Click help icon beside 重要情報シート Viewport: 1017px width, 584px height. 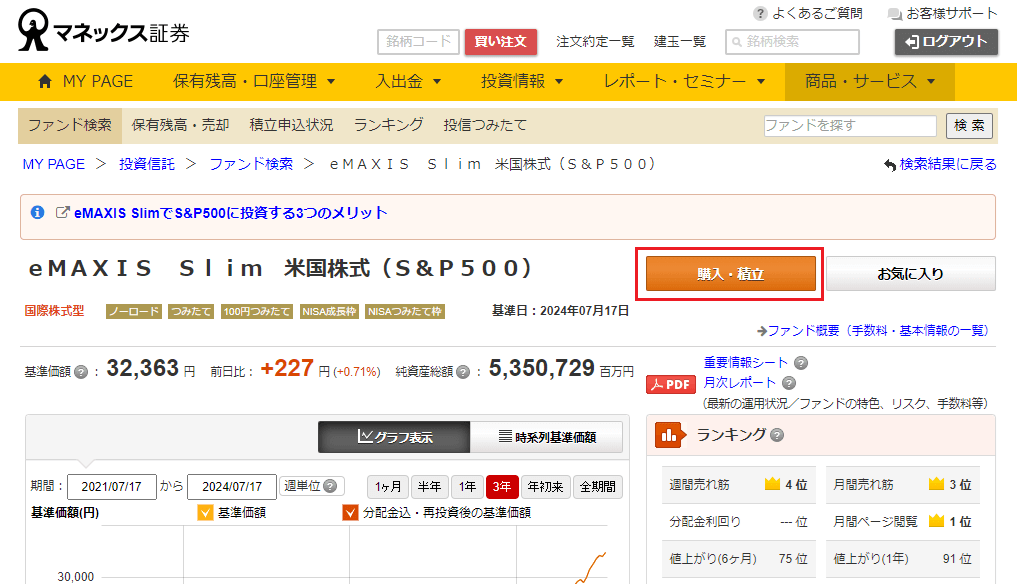pyautogui.click(x=801, y=363)
